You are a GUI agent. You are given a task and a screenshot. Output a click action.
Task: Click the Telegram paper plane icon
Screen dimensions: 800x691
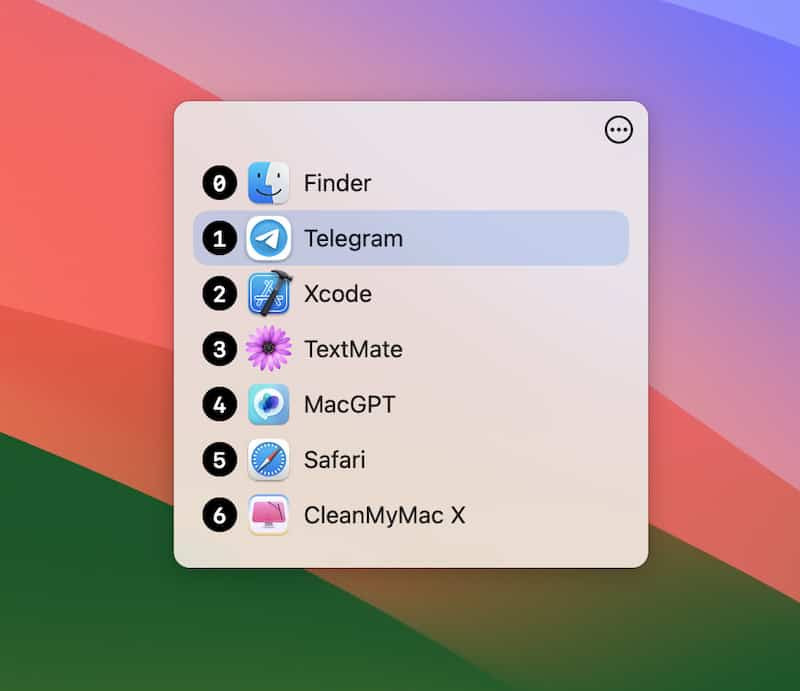(268, 238)
